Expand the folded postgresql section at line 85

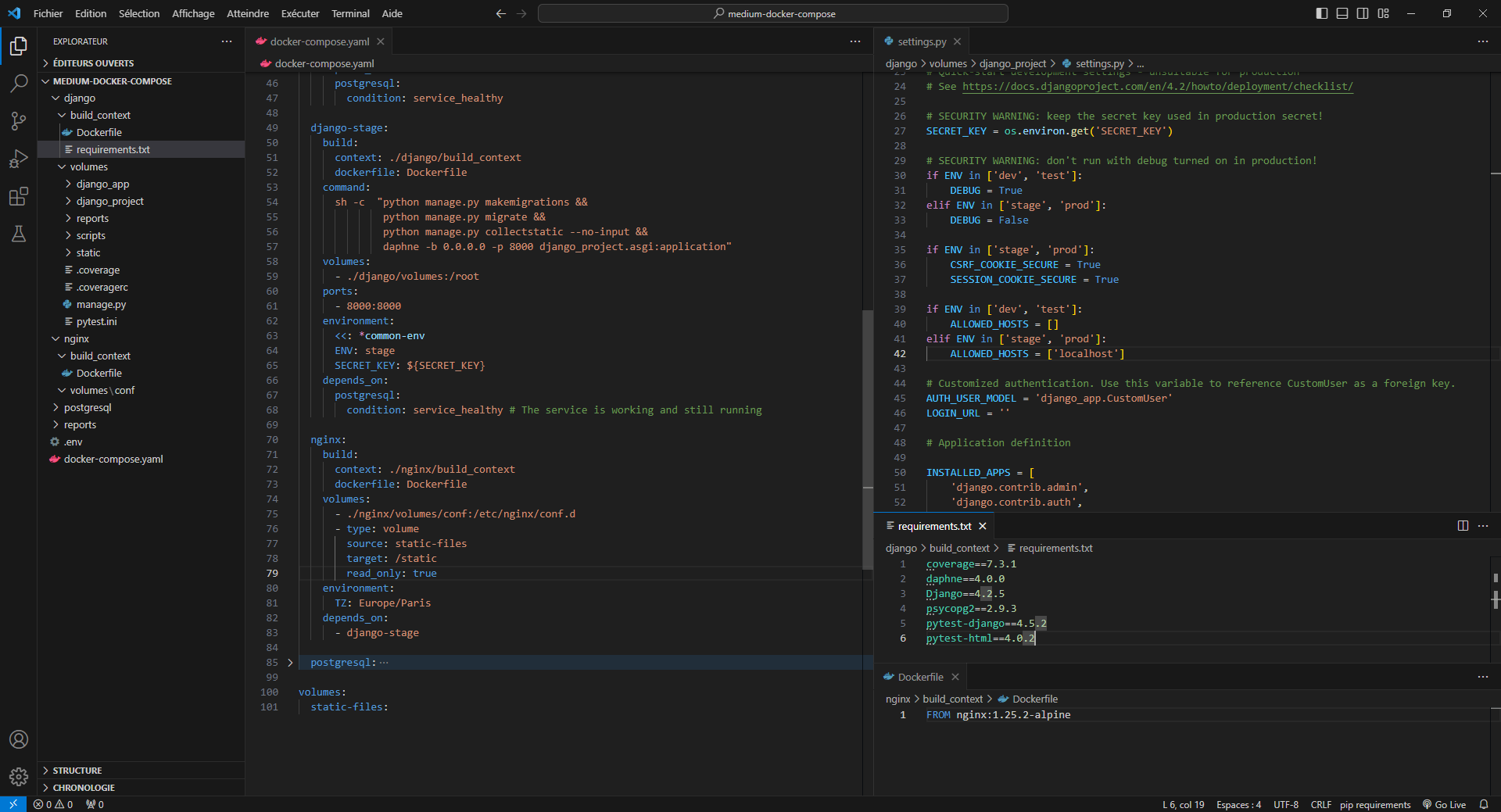click(290, 663)
